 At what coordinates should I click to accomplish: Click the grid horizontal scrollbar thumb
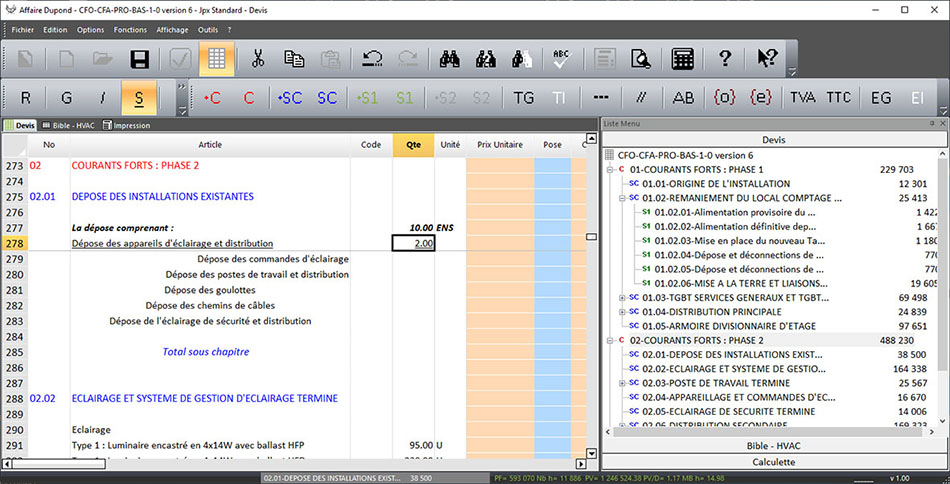click(59, 464)
